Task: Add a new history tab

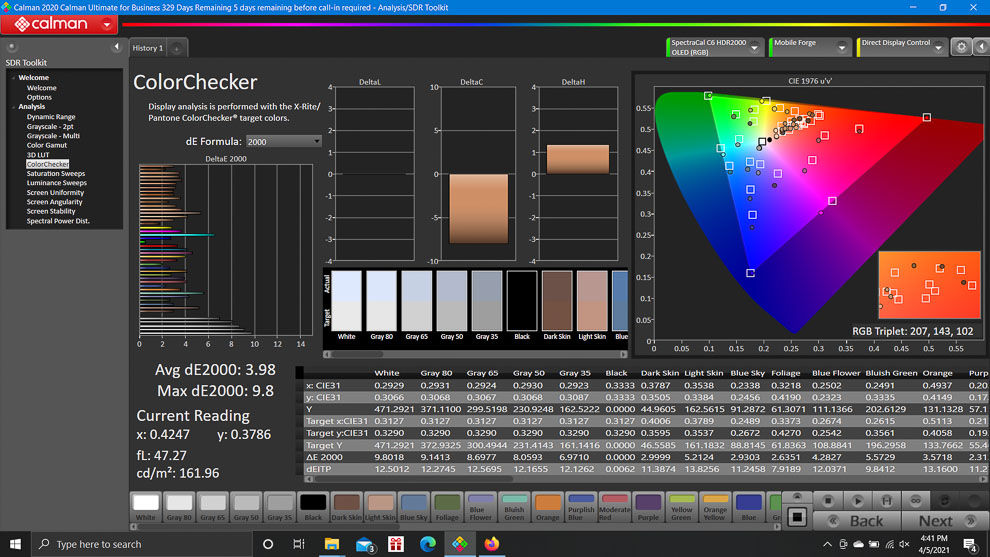Action: coord(177,48)
